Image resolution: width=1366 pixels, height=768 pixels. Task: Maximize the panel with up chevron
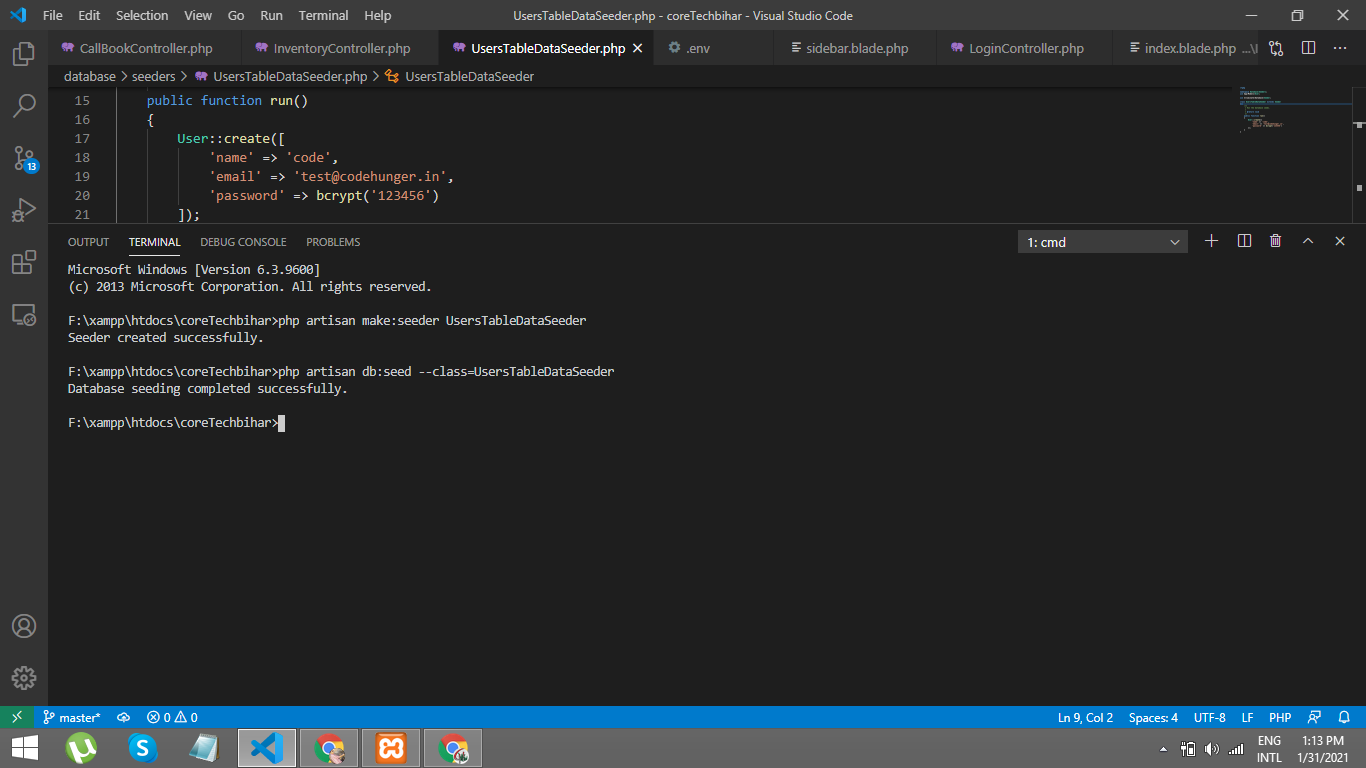point(1307,241)
